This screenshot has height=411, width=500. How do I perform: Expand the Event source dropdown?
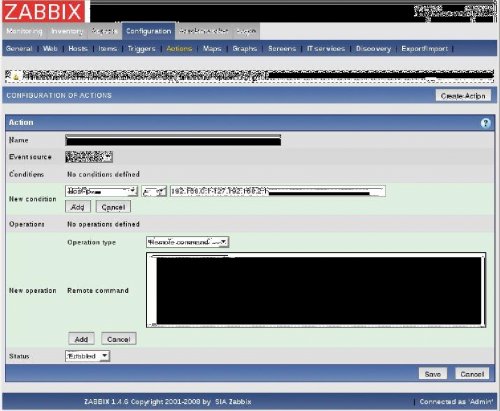89,157
